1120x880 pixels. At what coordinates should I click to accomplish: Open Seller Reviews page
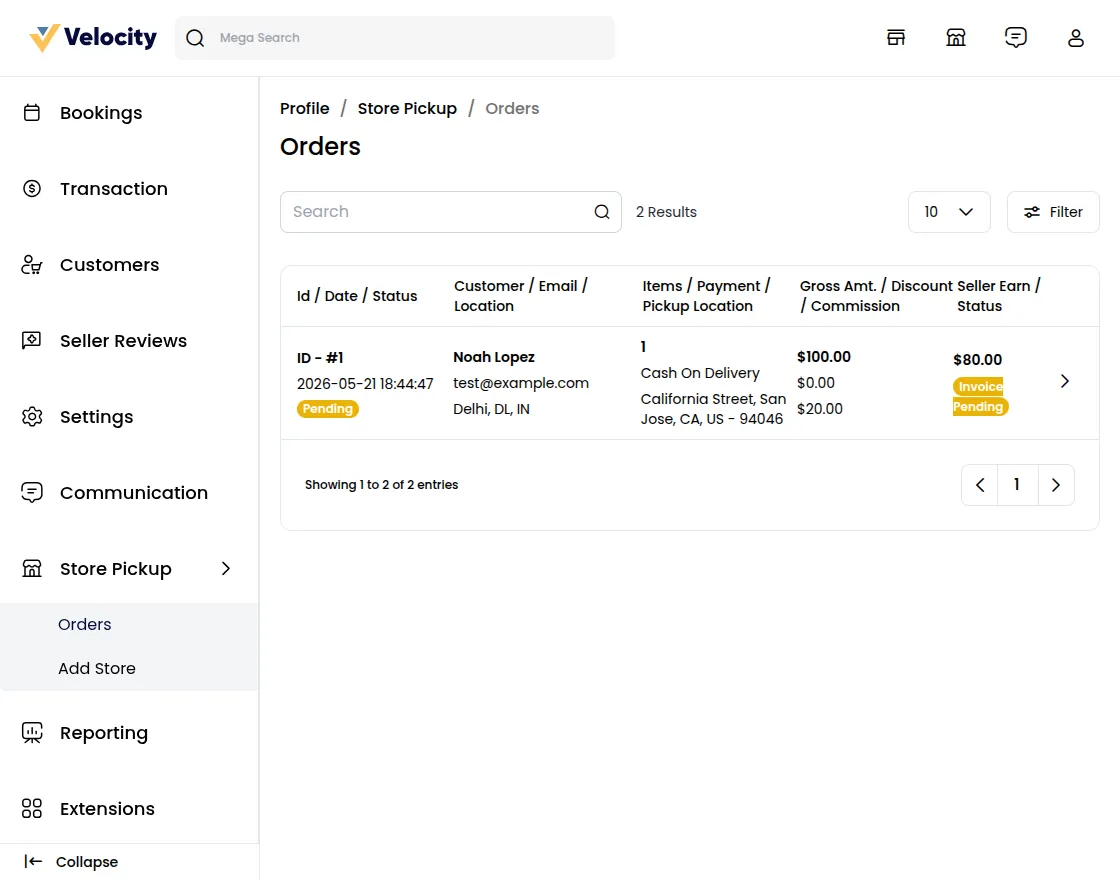coord(123,341)
